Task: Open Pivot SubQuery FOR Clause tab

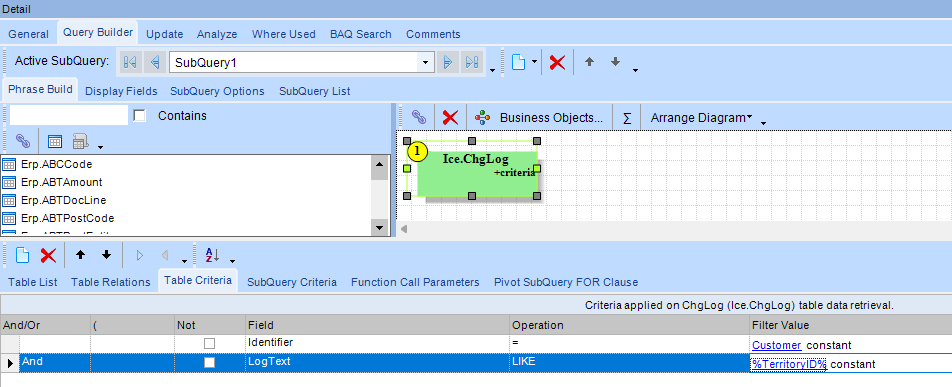Action: coord(566,282)
